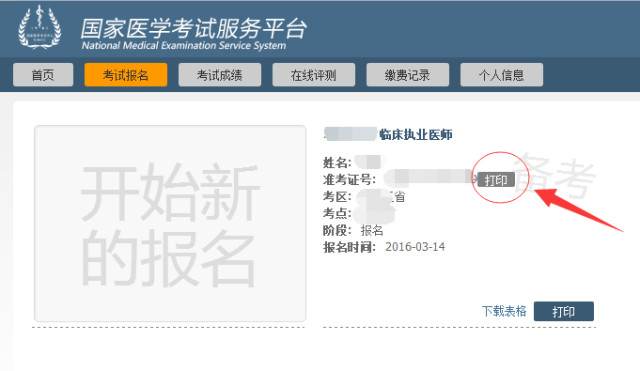This screenshot has height=371, width=640.
Task: Click the faded 备考 watermark text
Action: coord(555,176)
